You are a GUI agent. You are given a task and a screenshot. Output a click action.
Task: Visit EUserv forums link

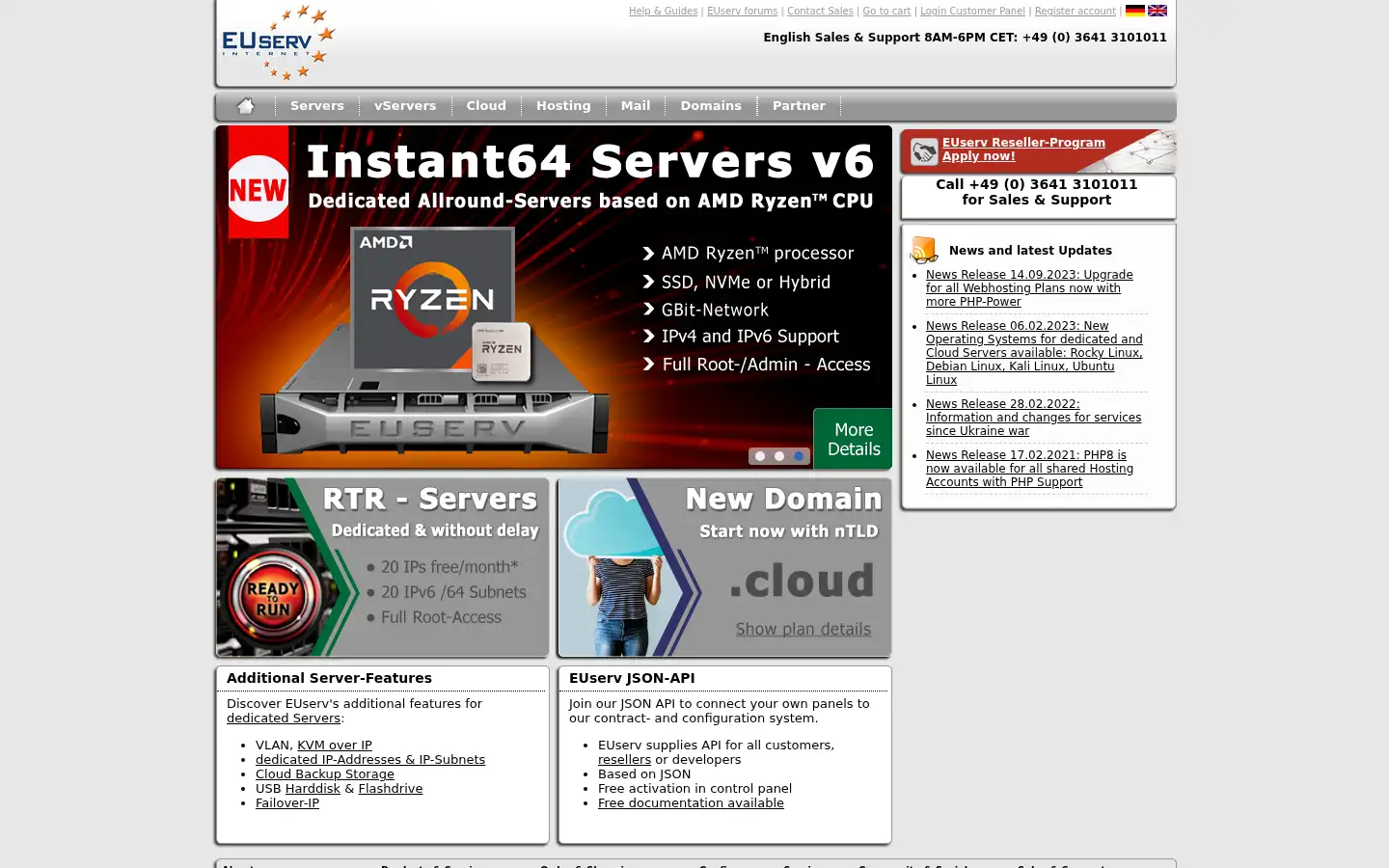[742, 12]
